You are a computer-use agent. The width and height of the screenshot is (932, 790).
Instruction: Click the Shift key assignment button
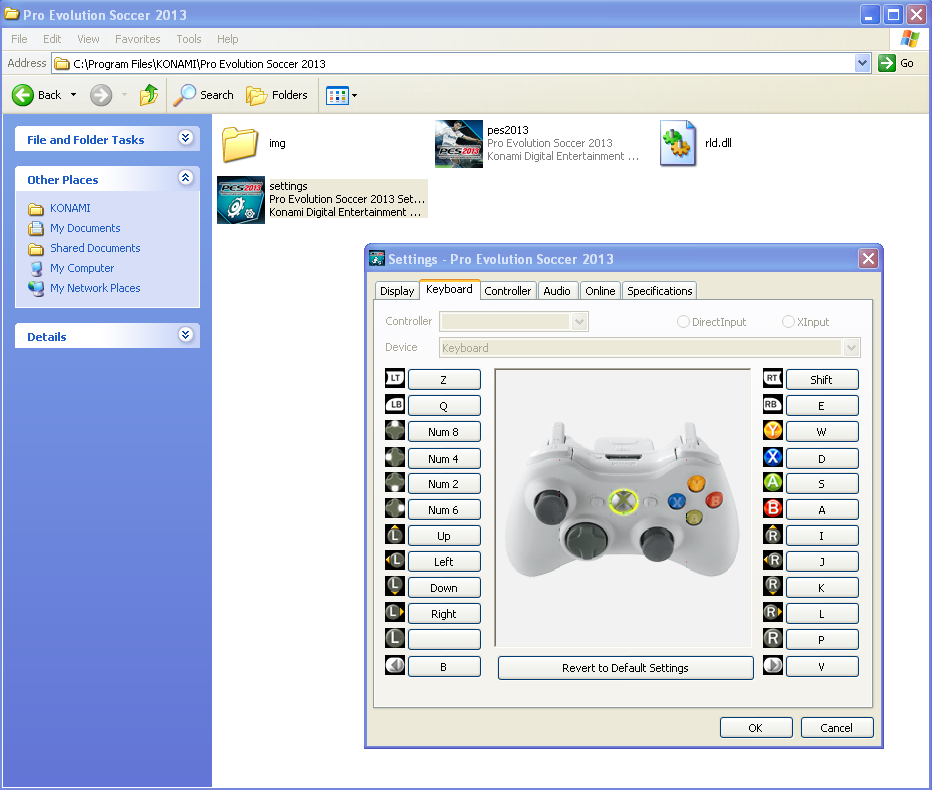tap(821, 379)
